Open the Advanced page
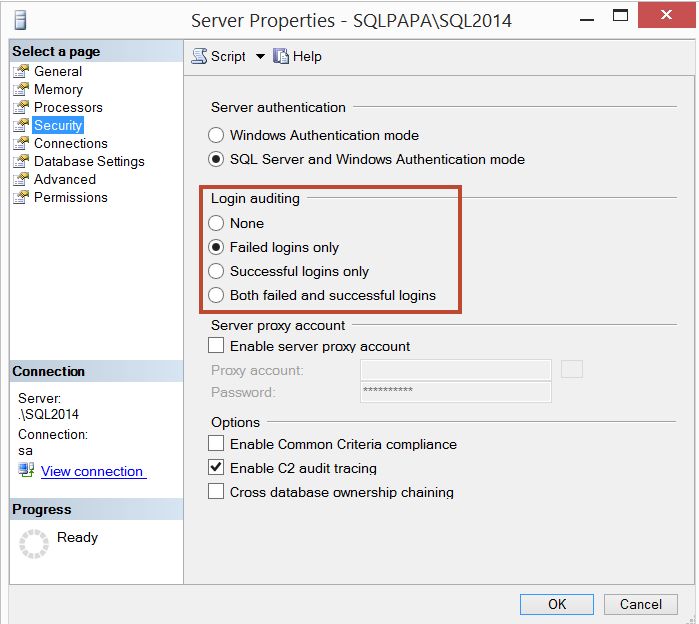Screen dimensions: 699x624 coord(65,179)
